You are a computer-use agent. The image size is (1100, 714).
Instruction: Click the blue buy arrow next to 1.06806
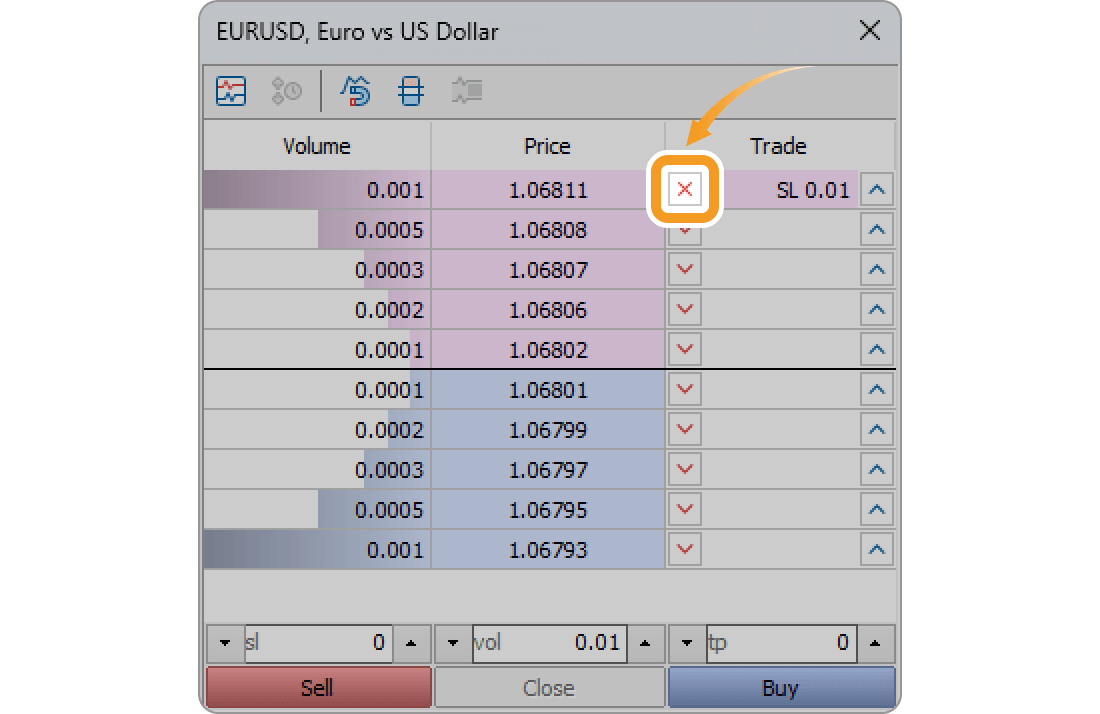pos(876,309)
